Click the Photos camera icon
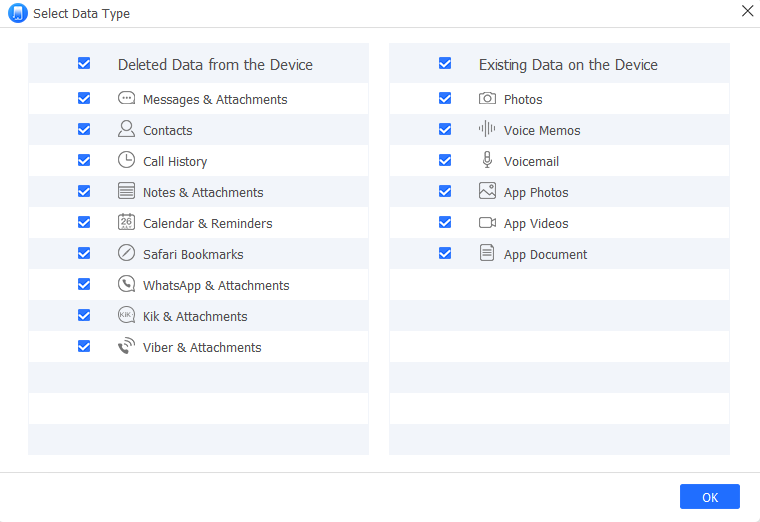The image size is (760, 522). 487,98
